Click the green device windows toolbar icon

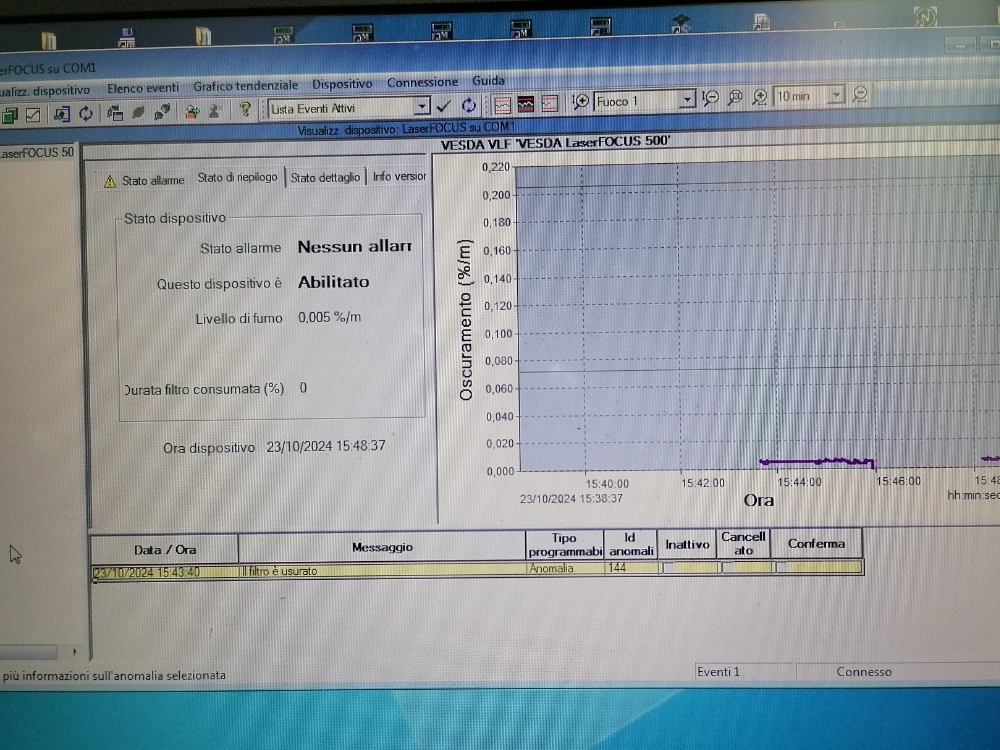(x=10, y=115)
